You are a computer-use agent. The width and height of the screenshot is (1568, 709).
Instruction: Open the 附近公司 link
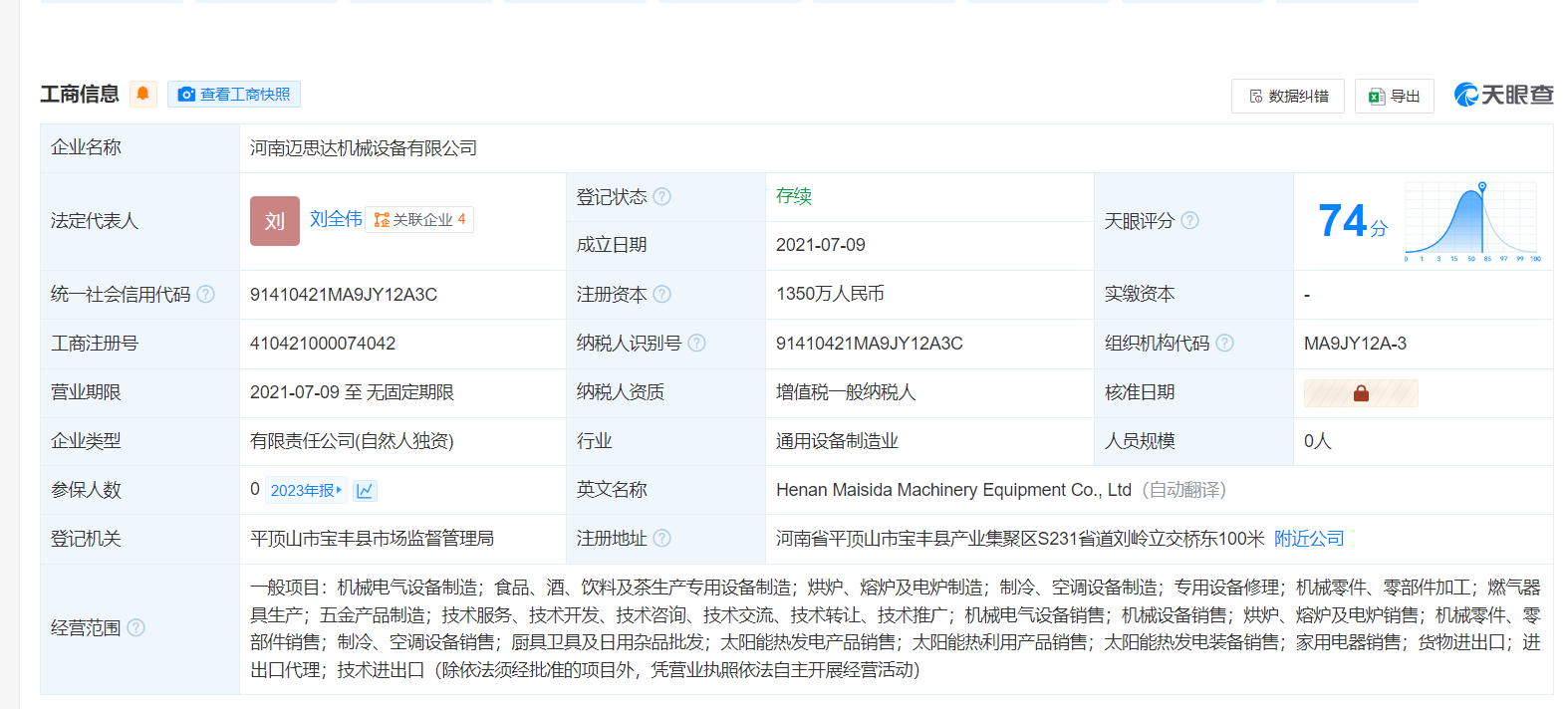1309,539
